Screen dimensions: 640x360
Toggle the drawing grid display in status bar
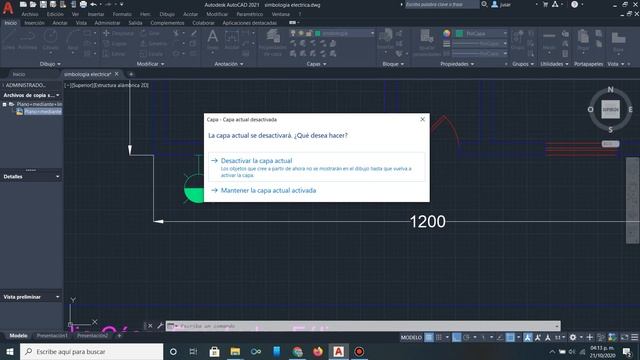pyautogui.click(x=429, y=337)
